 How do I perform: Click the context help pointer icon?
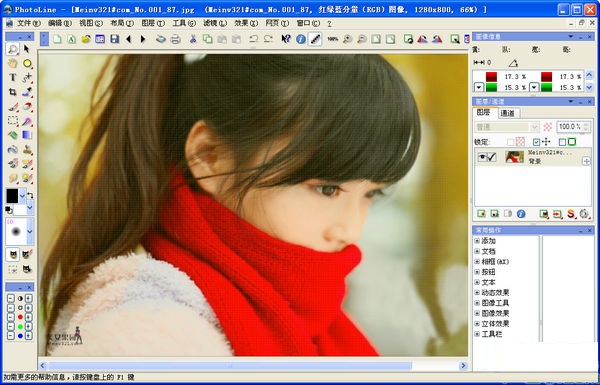tap(286, 39)
